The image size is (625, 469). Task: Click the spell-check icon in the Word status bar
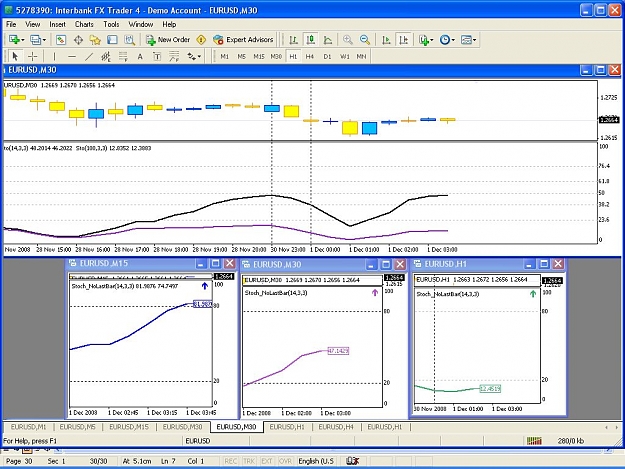point(352,461)
